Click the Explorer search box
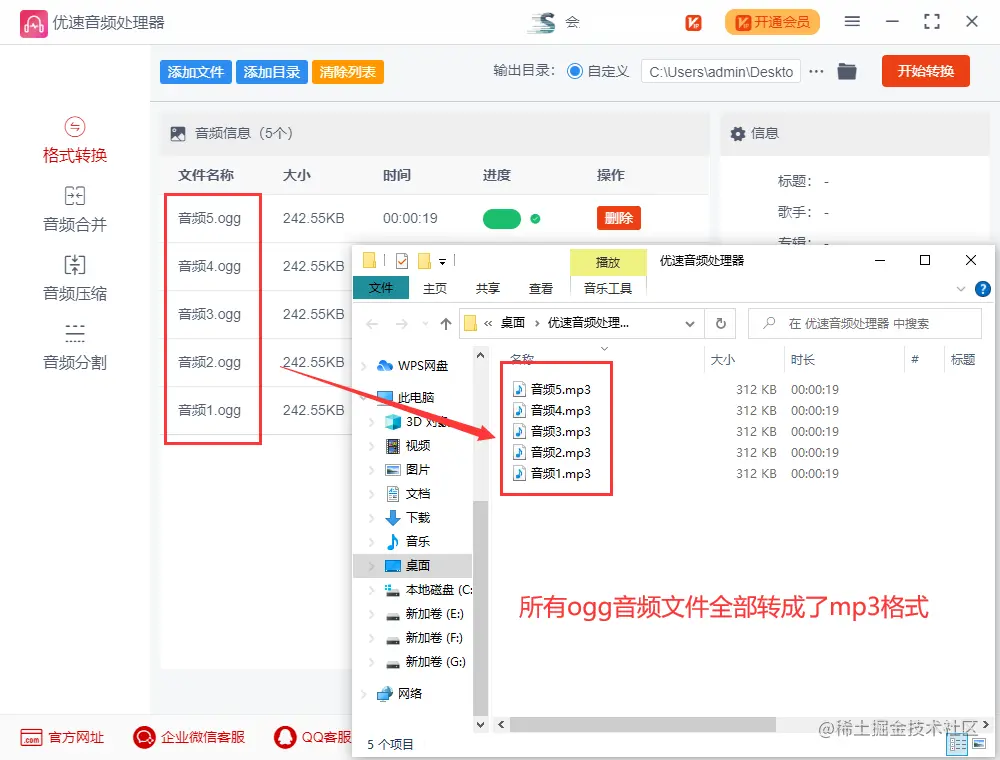 865,323
